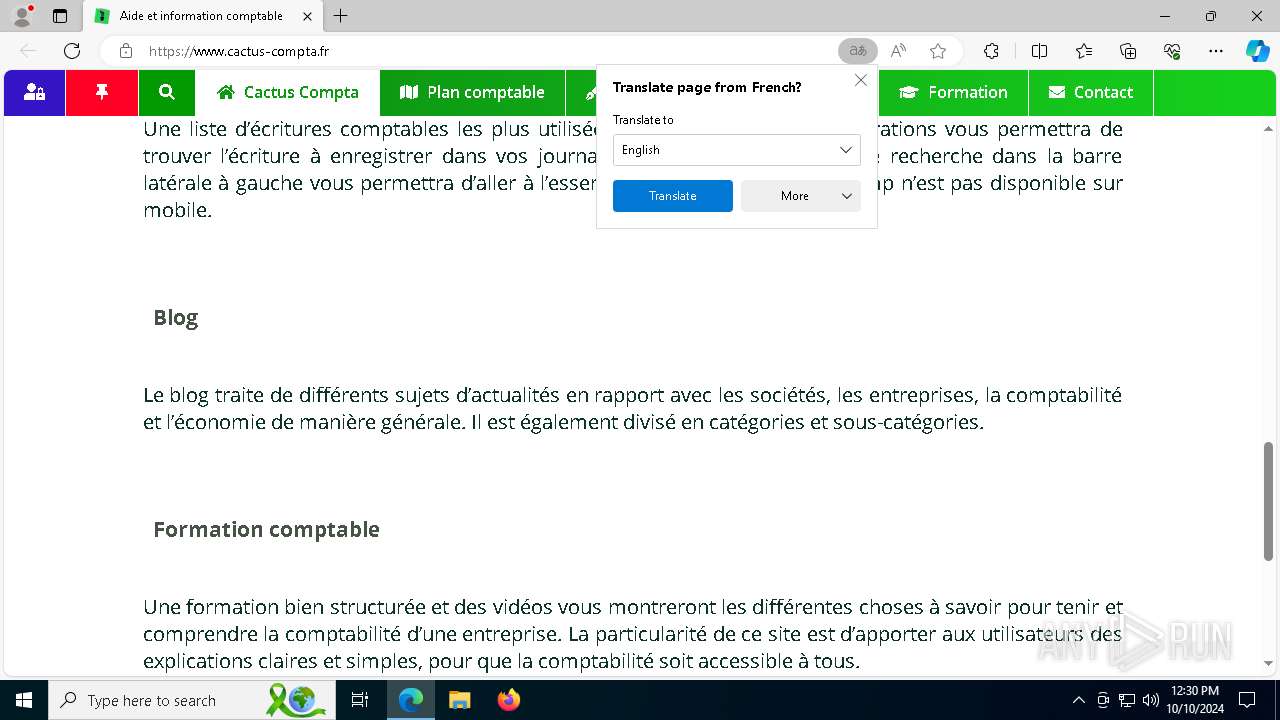Close the Aide et information comptable tab
The height and width of the screenshot is (720, 1280).
pos(308,16)
